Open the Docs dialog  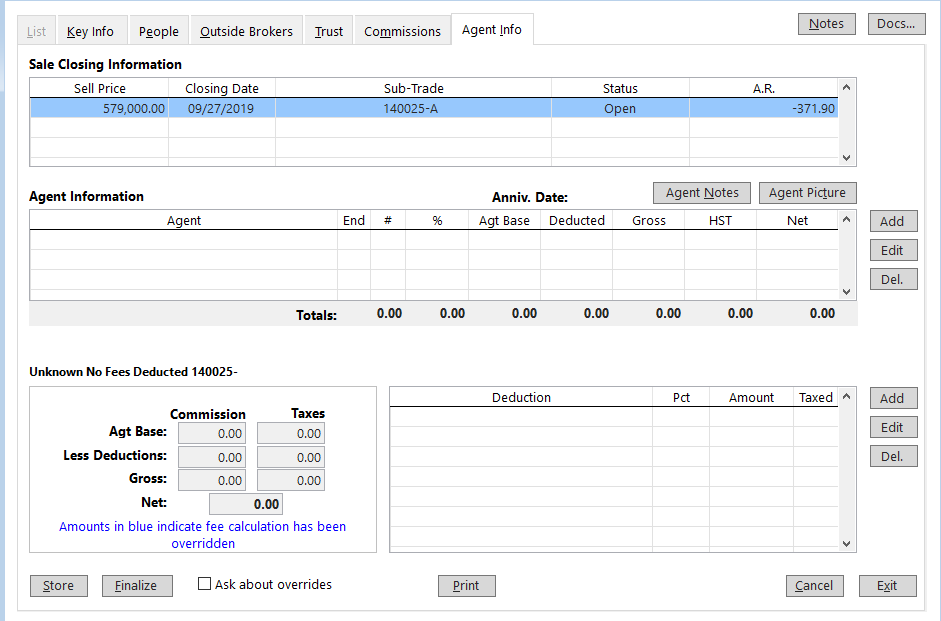[896, 23]
